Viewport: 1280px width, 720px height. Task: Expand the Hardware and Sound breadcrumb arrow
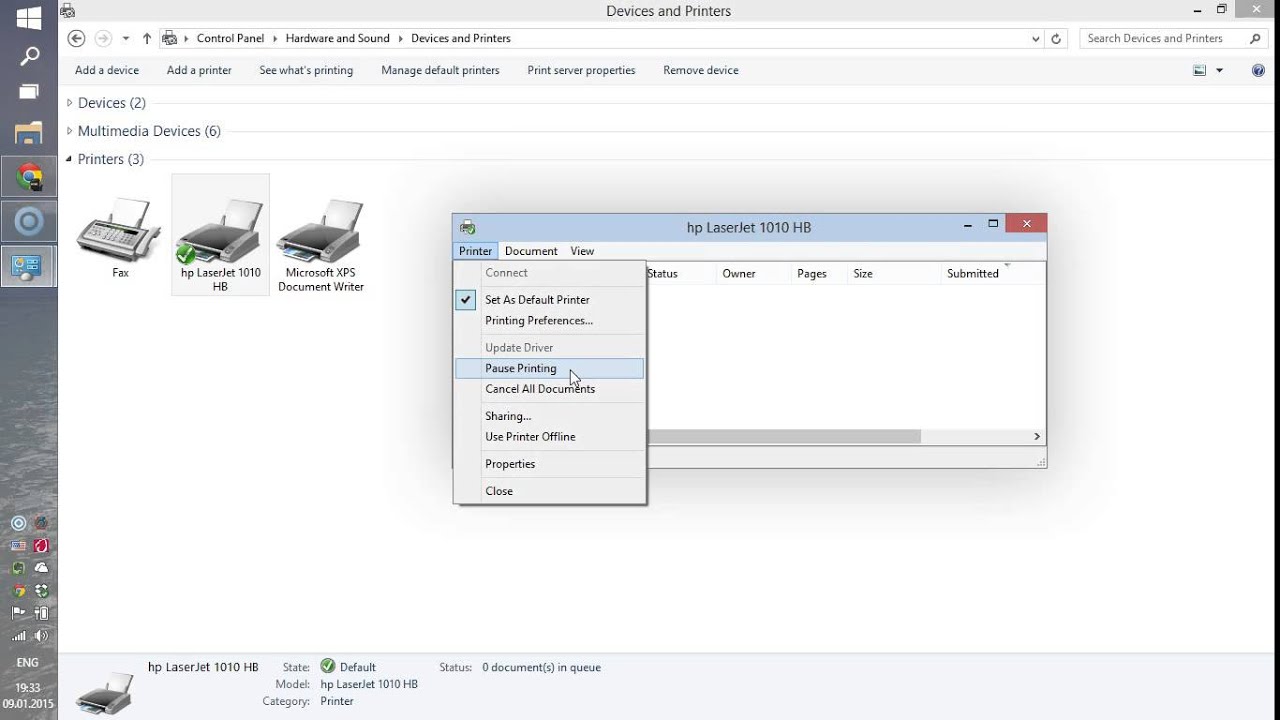tap(400, 38)
